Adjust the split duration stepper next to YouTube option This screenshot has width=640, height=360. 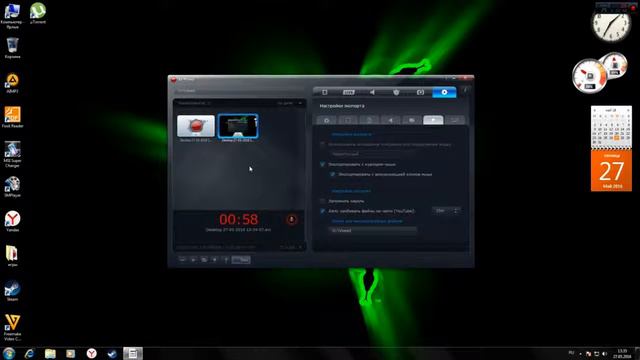456,211
